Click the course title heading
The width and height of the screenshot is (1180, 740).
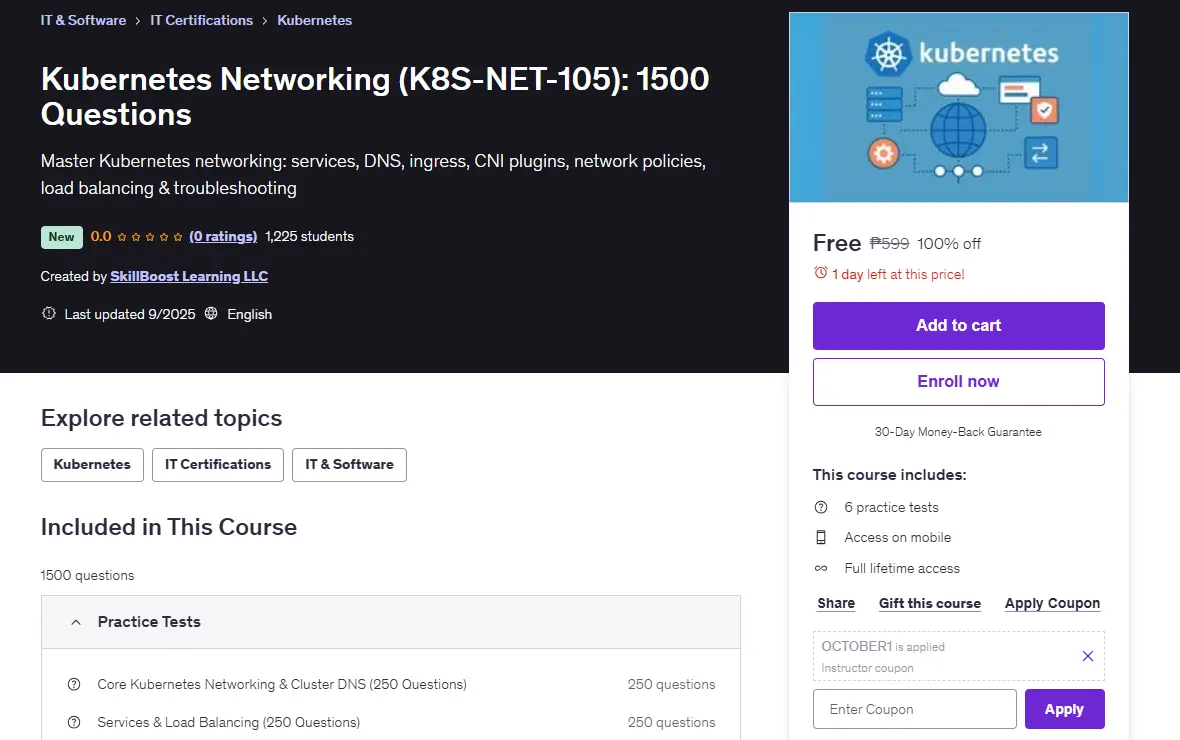[x=375, y=96]
